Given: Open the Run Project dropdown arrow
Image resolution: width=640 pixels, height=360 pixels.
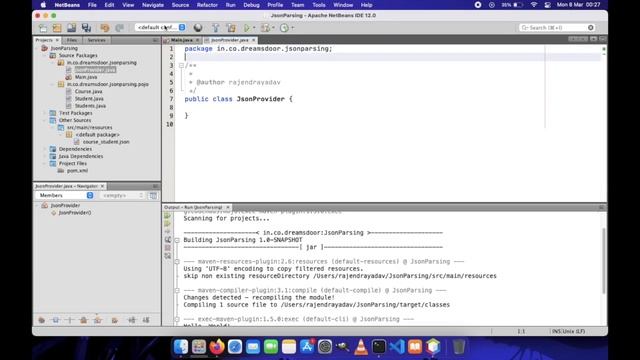Looking at the screenshot, I should click(x=254, y=28).
